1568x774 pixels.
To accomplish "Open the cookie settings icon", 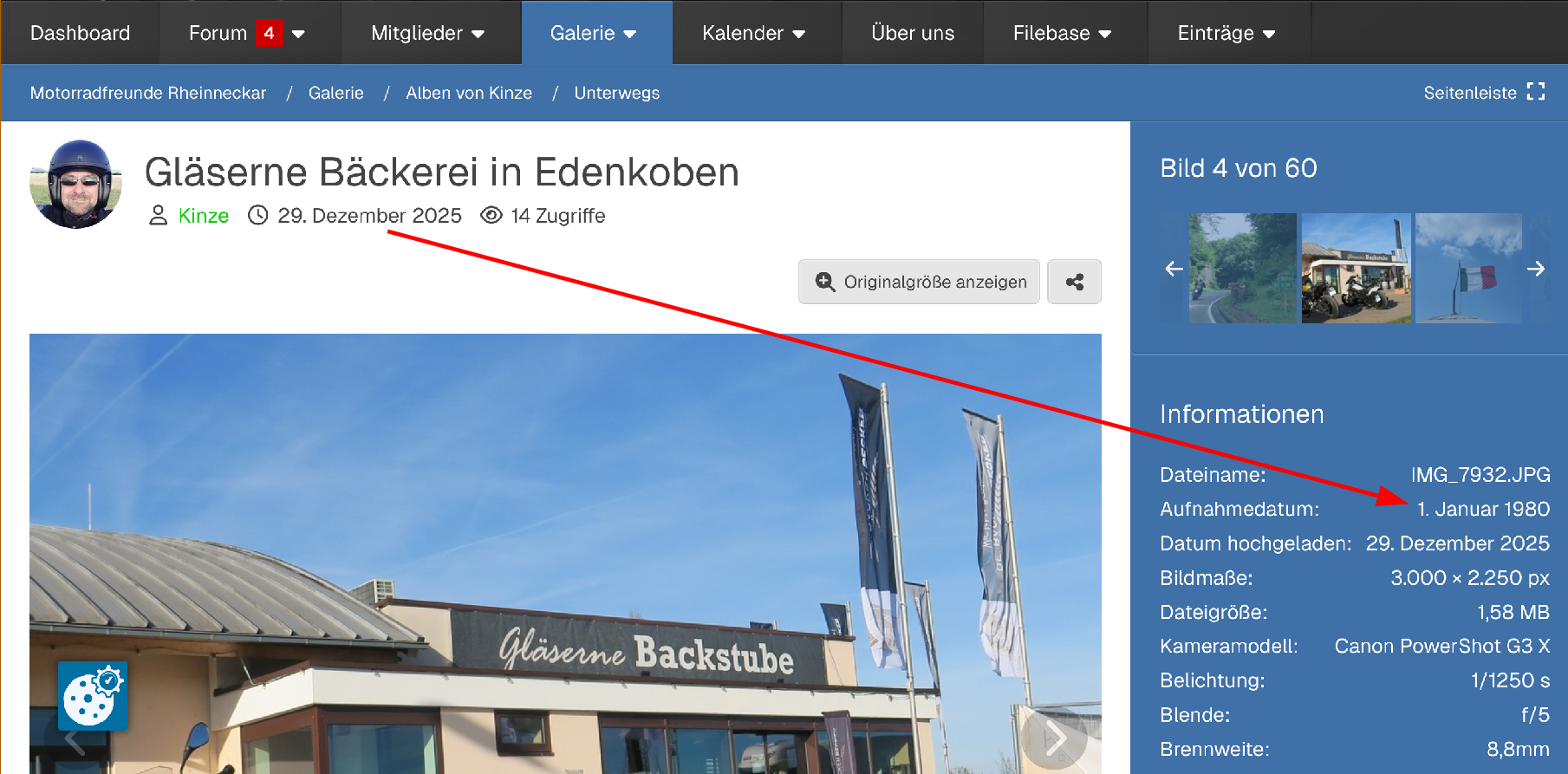I will (93, 696).
